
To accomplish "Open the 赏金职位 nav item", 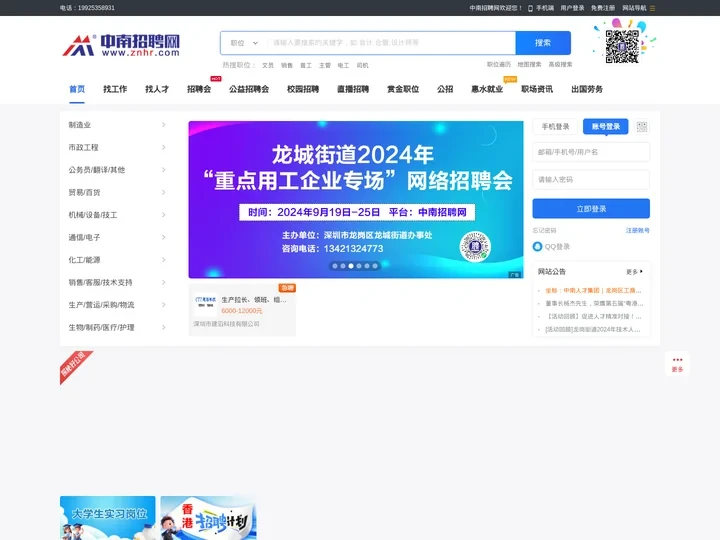I will click(403, 89).
